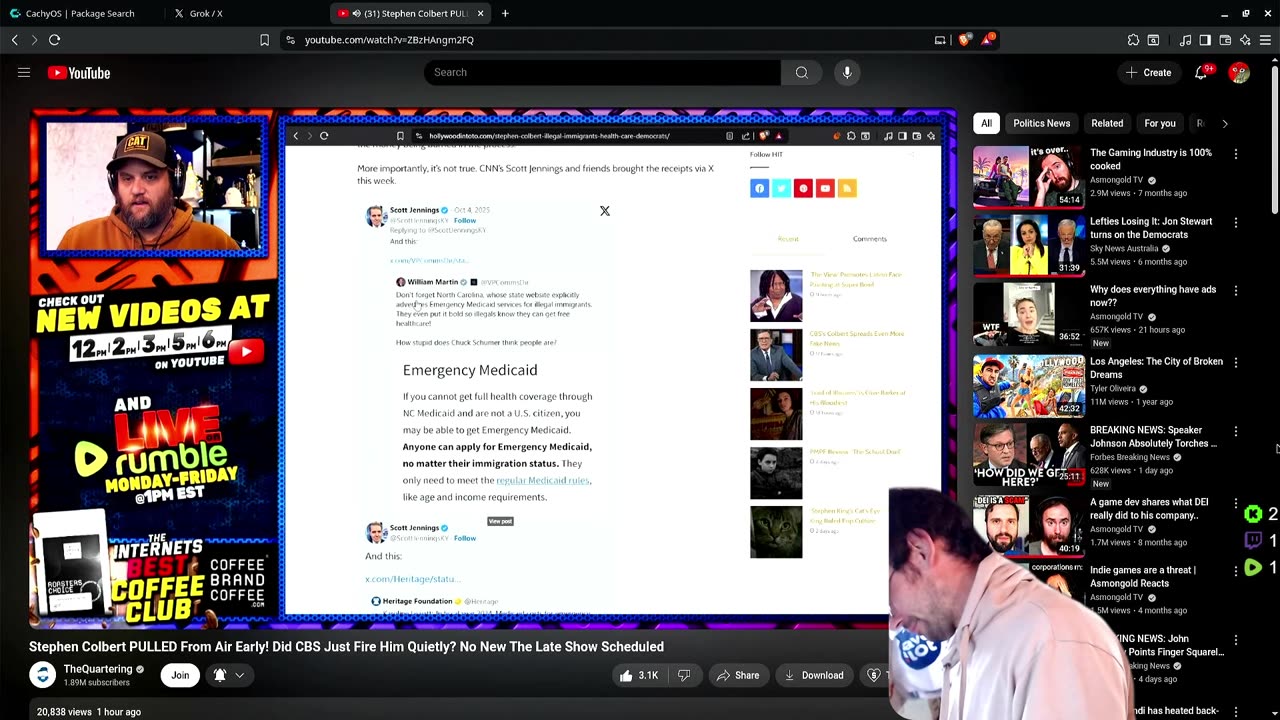
Task: Select the For you chip
Action: click(1160, 123)
